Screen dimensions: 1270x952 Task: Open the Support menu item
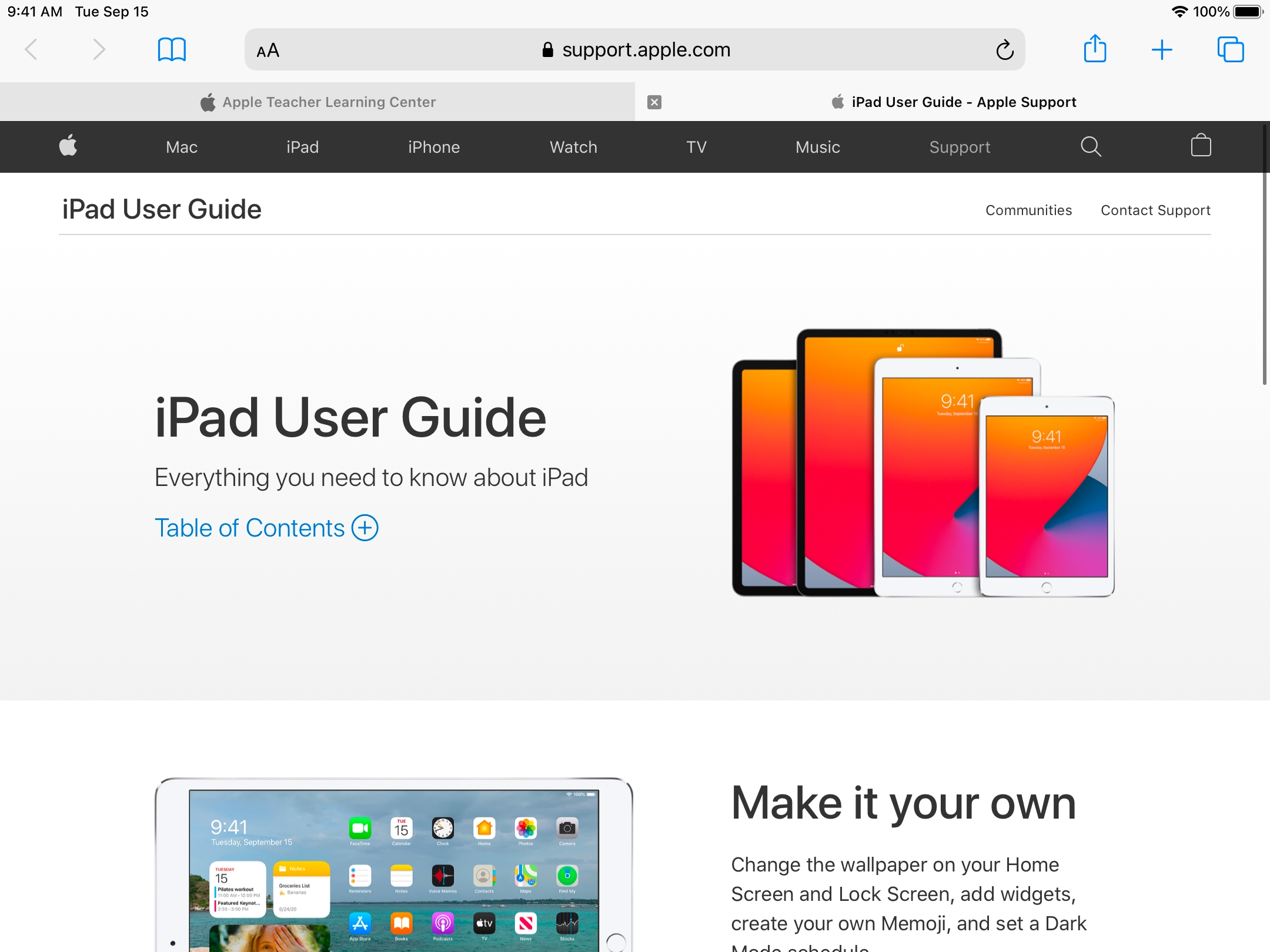click(x=960, y=148)
